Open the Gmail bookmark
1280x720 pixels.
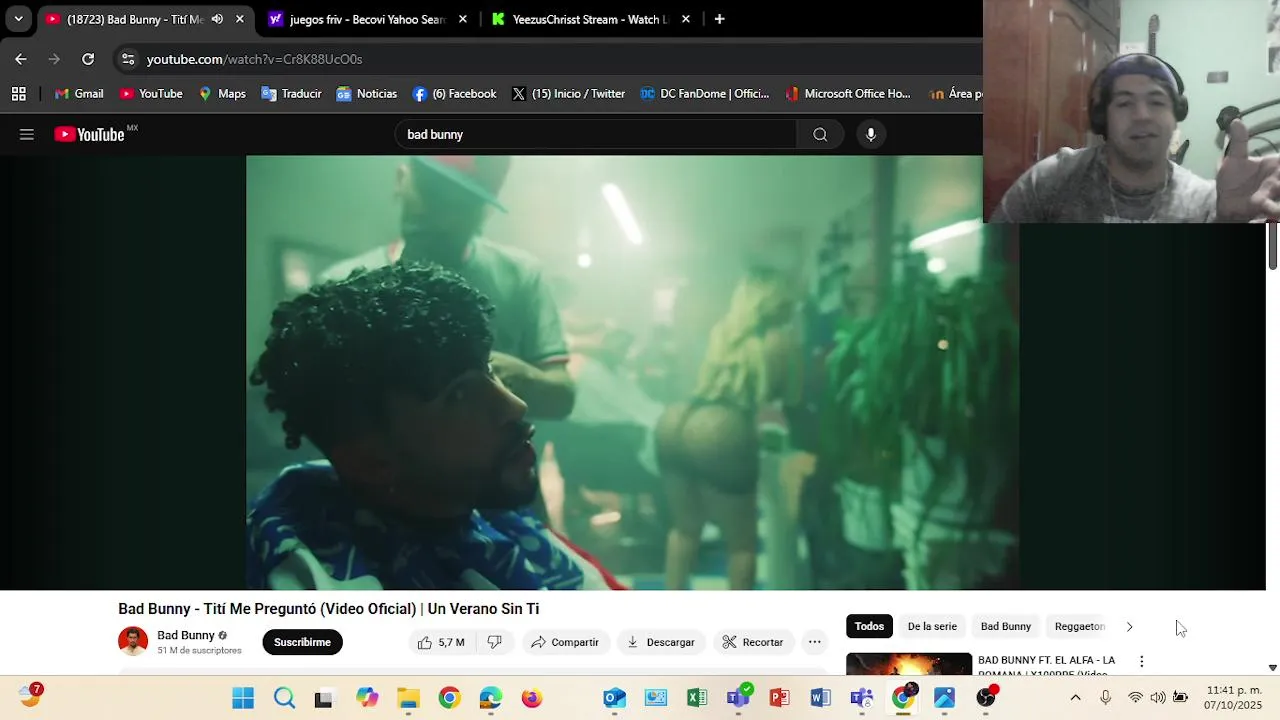point(79,93)
